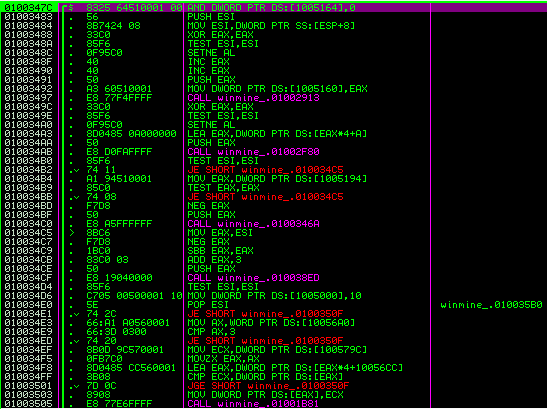The width and height of the screenshot is (547, 409).
Task: Click CALL winmine_.01002913
Action: pos(253,98)
